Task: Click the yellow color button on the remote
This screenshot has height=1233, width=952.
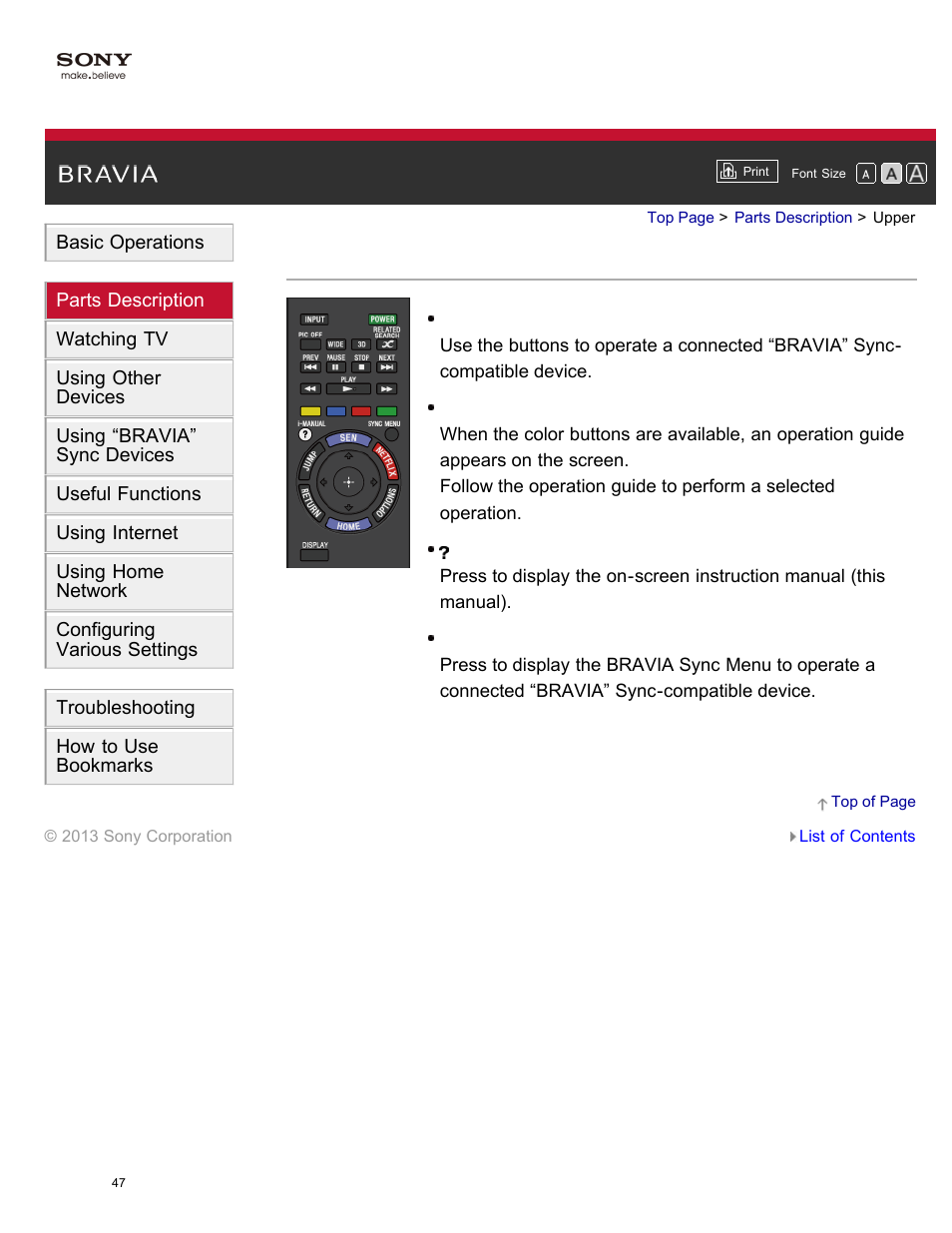Action: click(x=310, y=411)
